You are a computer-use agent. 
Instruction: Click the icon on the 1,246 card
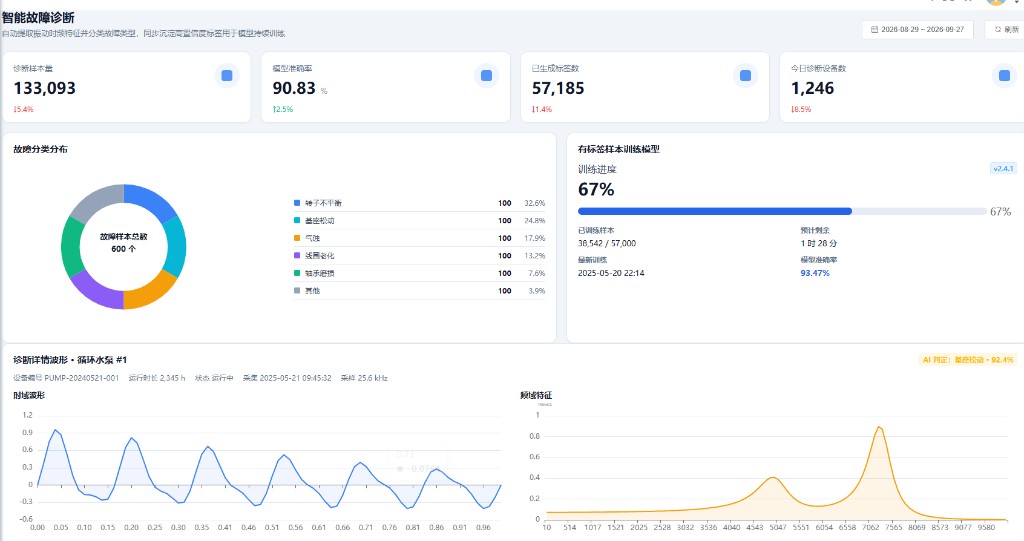(x=1004, y=76)
